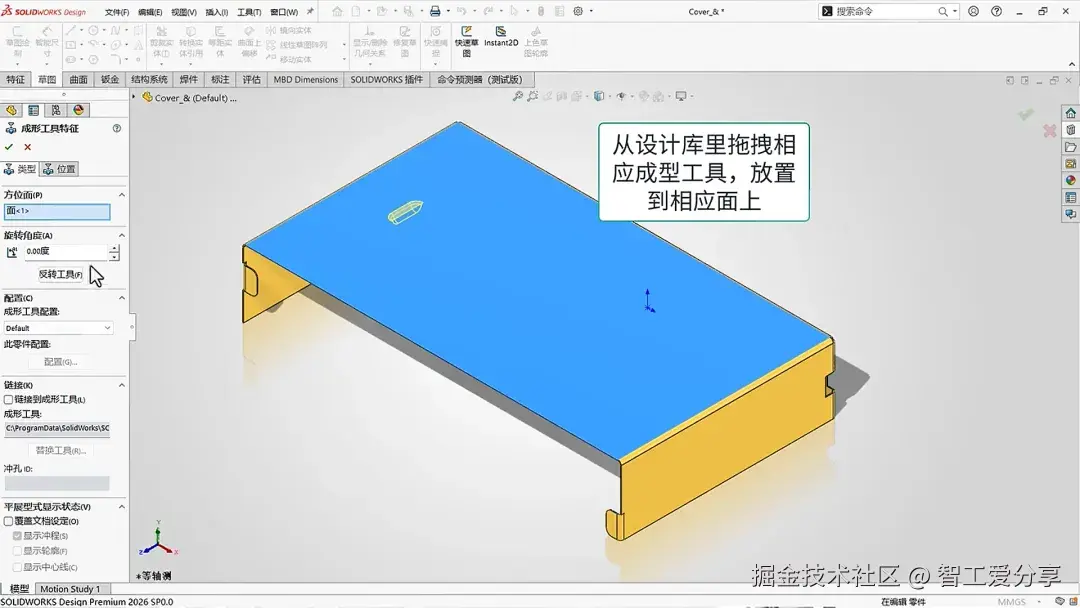This screenshot has width=1080, height=608.
Task: Open View Palette tab in task pane
Action: tap(1070, 163)
